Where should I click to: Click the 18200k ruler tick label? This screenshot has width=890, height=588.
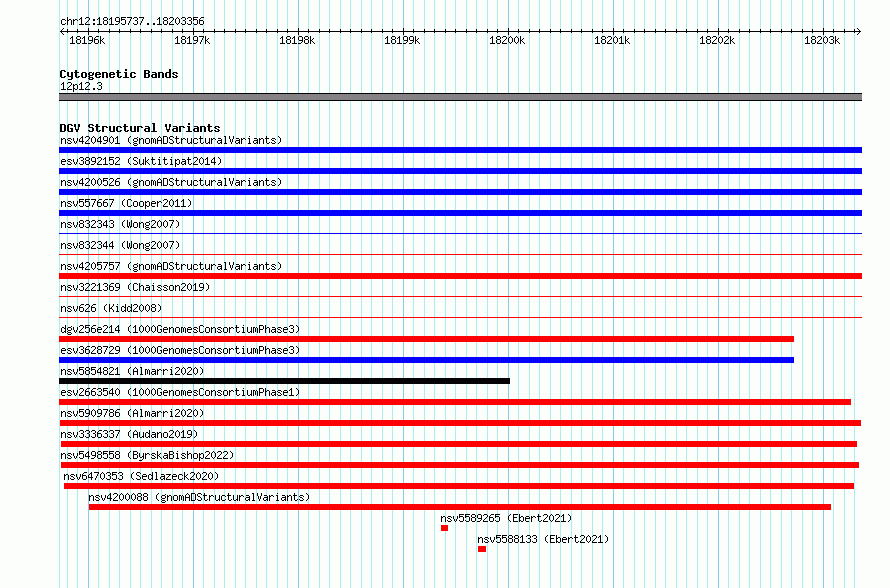507,40
